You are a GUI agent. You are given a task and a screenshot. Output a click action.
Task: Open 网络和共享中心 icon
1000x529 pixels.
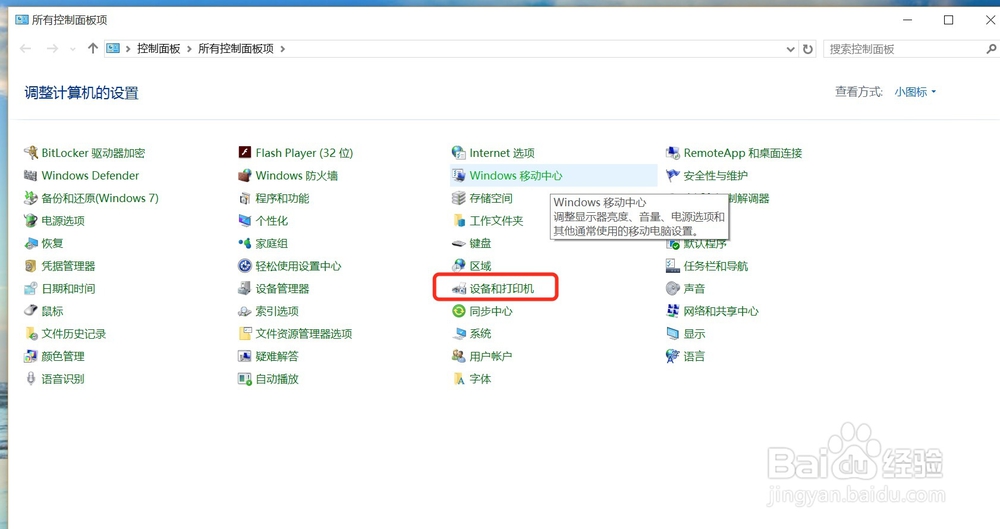coord(673,311)
